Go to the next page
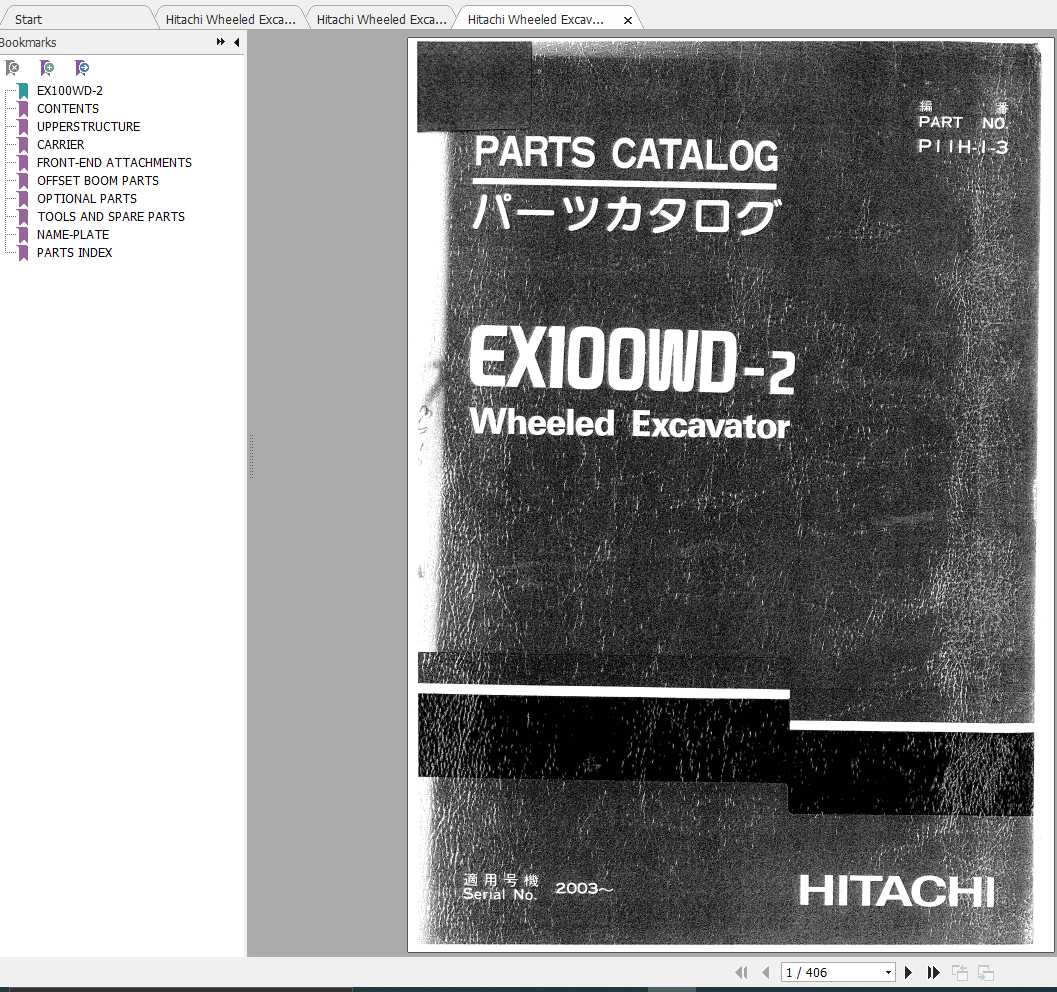1057x992 pixels. [x=907, y=971]
